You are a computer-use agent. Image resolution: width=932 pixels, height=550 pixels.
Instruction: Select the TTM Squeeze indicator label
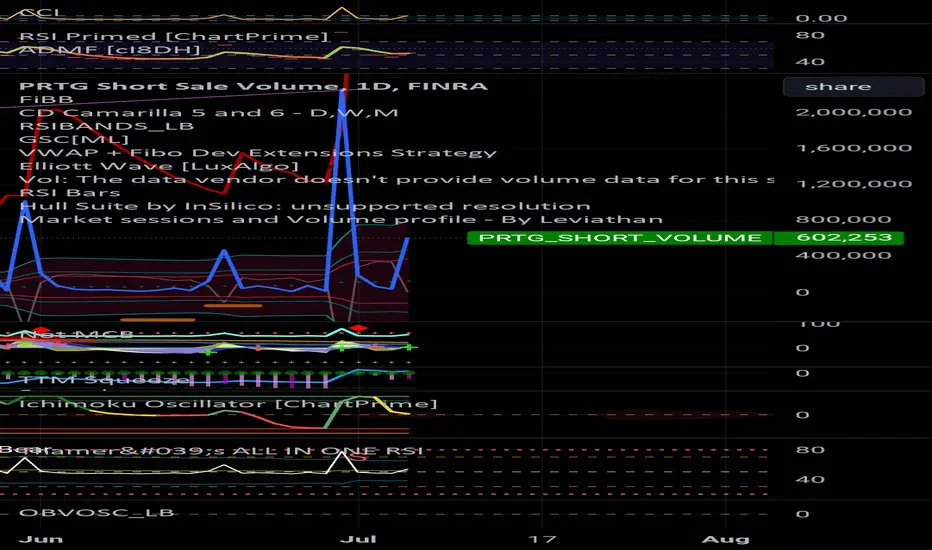pyautogui.click(x=104, y=379)
